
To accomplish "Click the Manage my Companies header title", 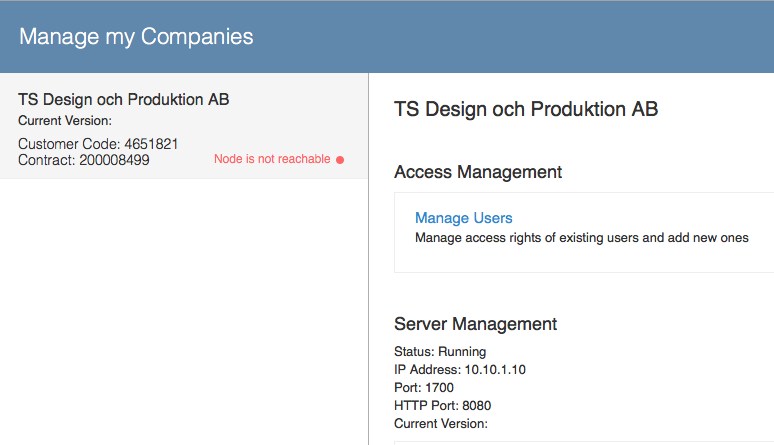I will (136, 37).
